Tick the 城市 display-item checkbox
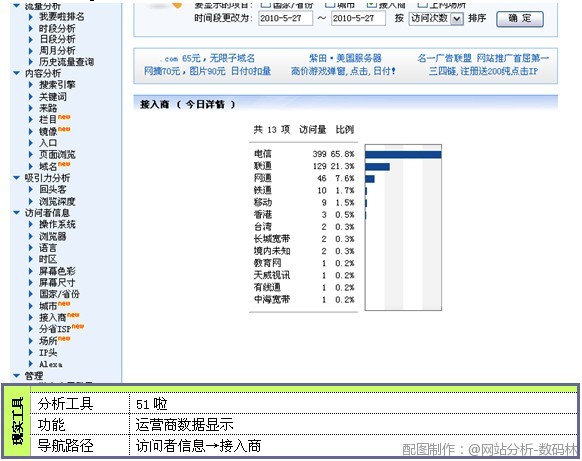Viewport: 582px width, 461px height. (330, 4)
